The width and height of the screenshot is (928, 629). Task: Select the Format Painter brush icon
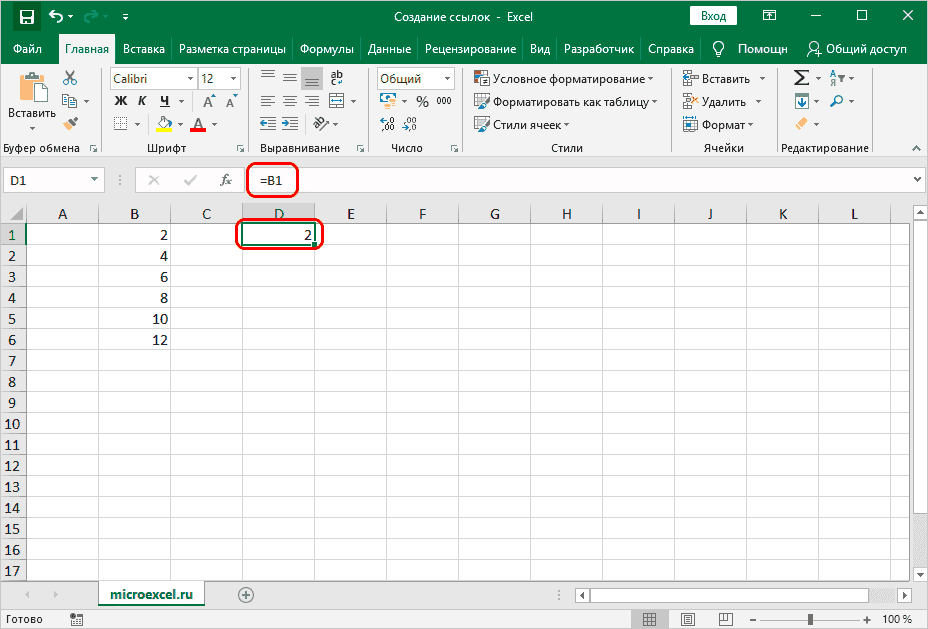click(70, 124)
